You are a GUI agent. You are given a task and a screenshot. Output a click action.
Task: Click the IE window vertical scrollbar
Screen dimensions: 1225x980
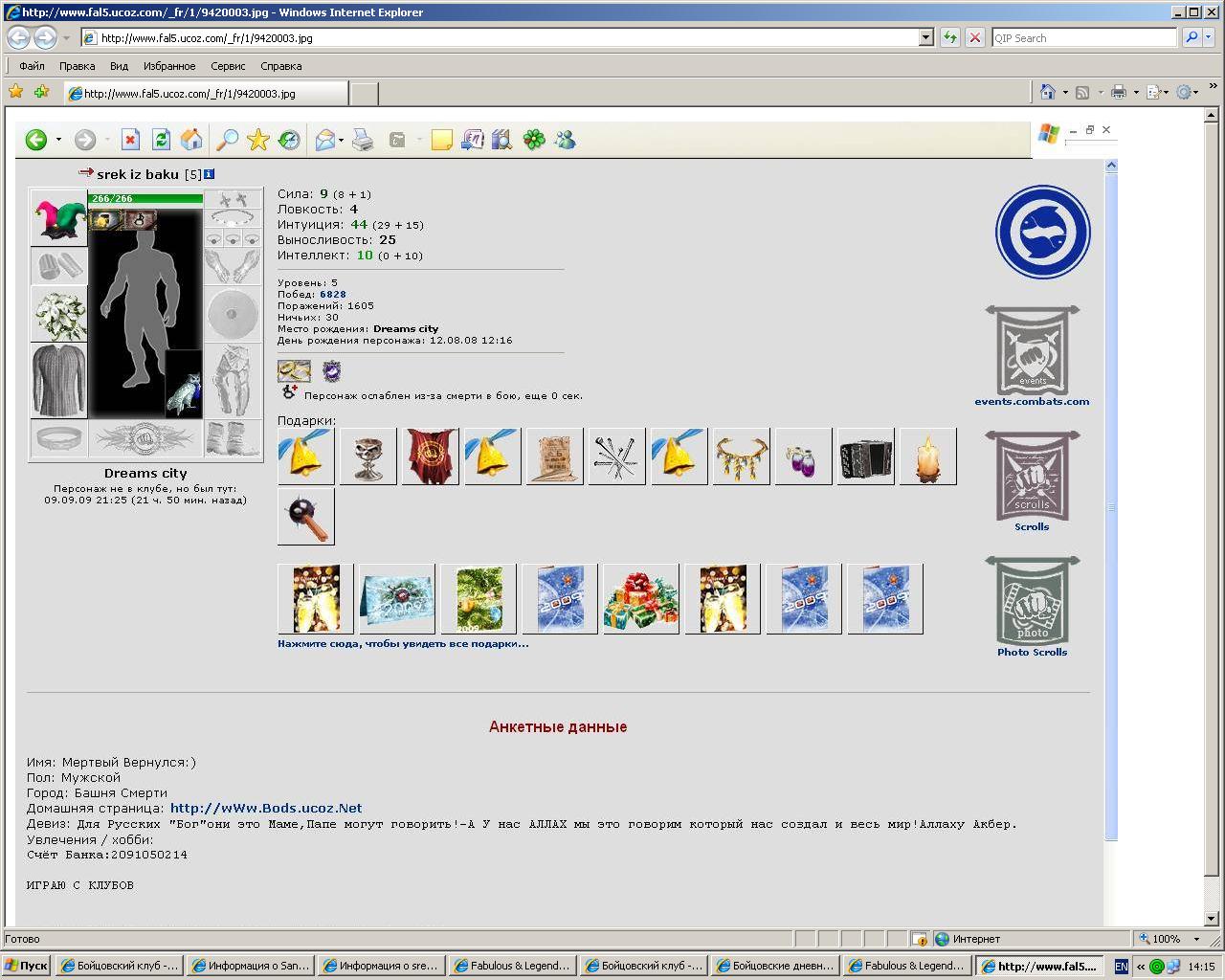pos(1211,517)
